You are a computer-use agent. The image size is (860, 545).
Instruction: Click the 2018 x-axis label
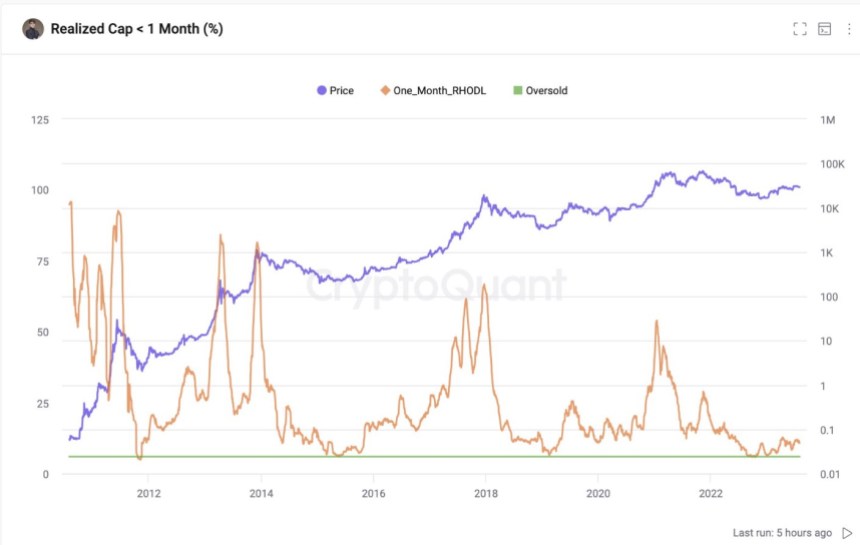click(x=486, y=493)
